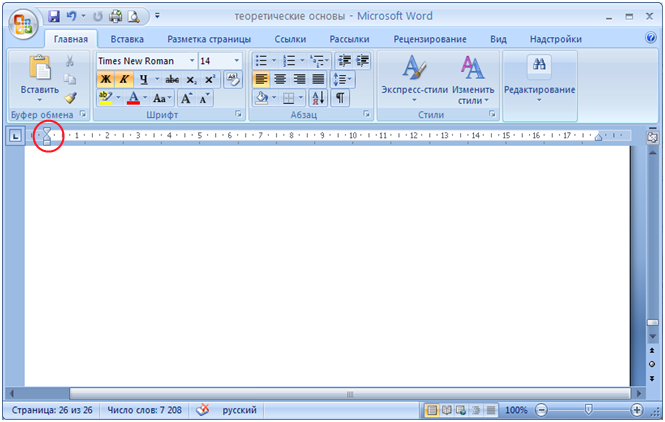Open the Надстройки tab
The image size is (665, 422).
556,39
